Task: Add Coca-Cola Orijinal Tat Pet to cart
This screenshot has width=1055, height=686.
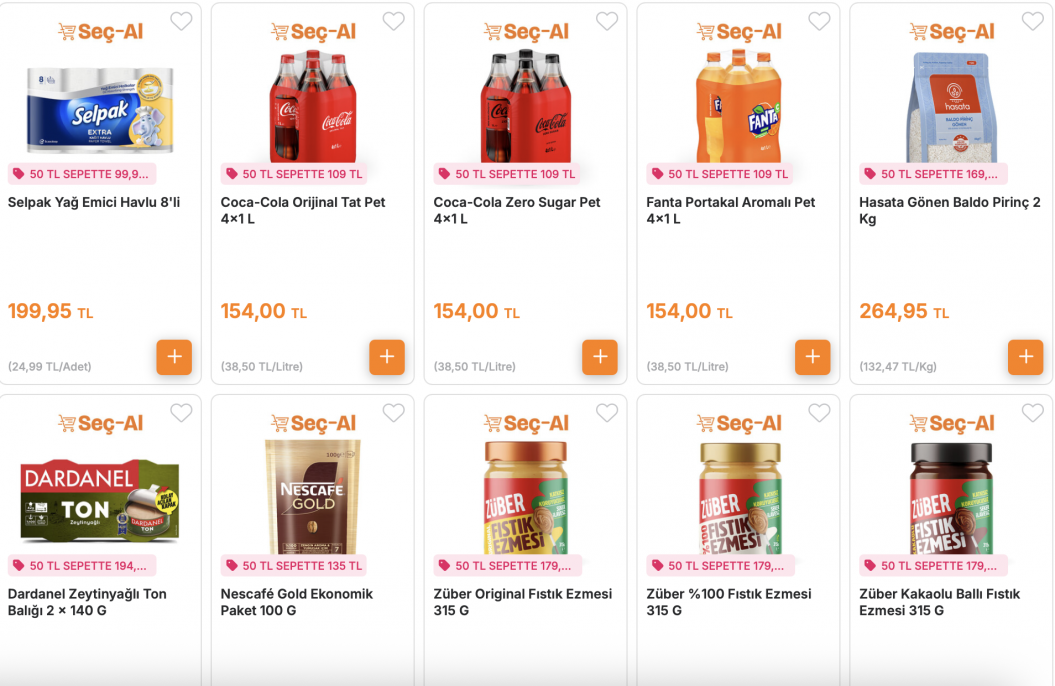Action: pos(387,356)
